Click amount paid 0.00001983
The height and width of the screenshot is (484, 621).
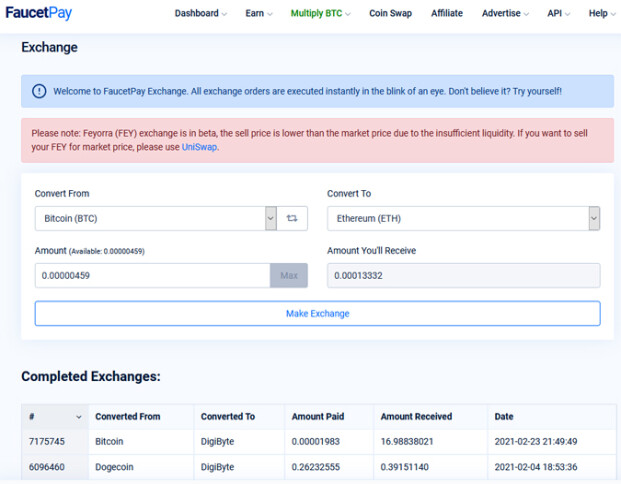pyautogui.click(x=316, y=442)
